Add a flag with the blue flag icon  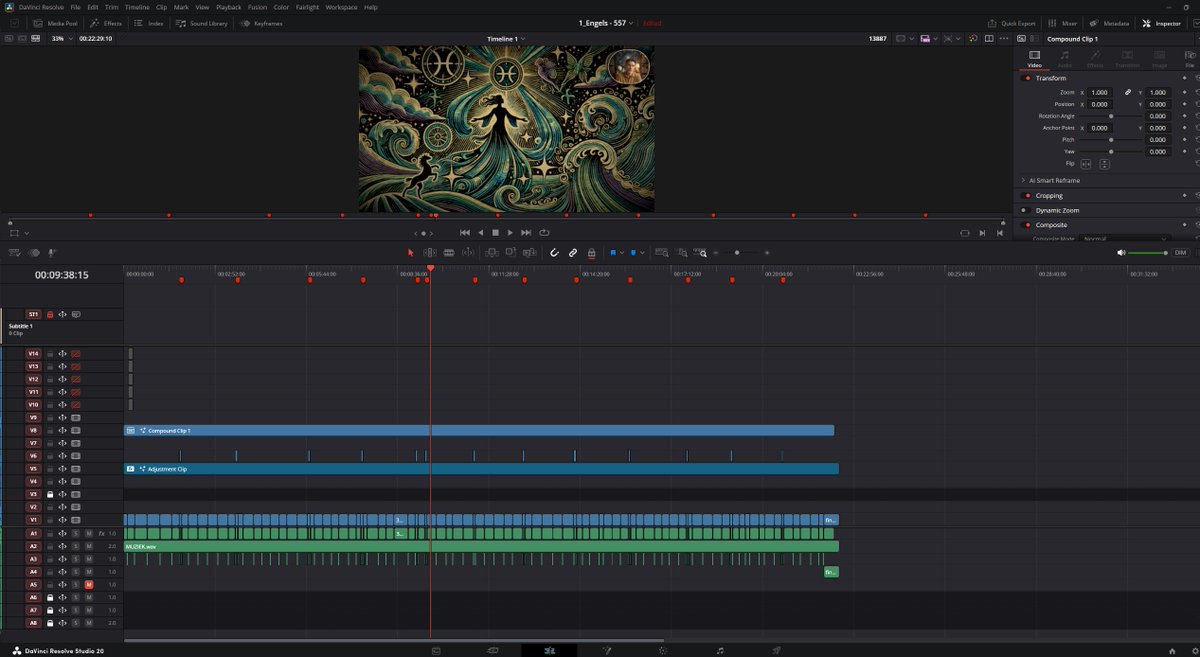point(613,253)
